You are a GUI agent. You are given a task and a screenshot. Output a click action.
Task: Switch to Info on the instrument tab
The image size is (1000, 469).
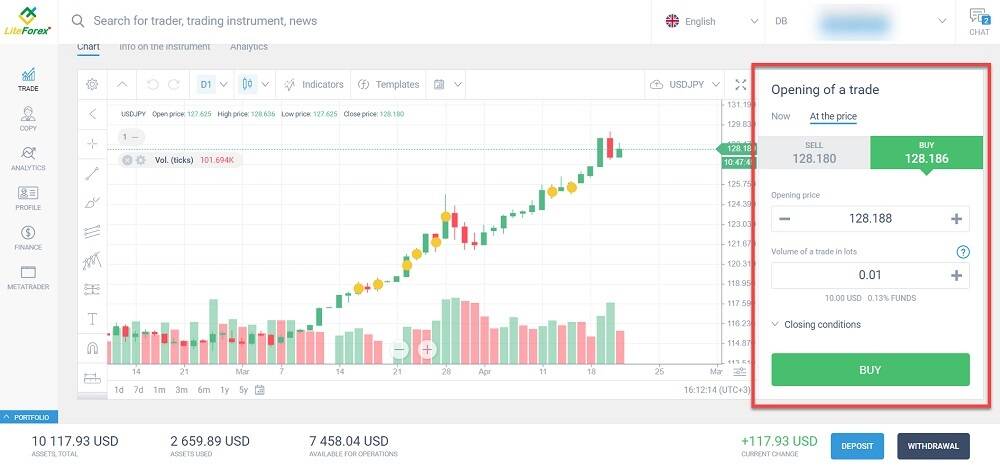pyautogui.click(x=165, y=47)
